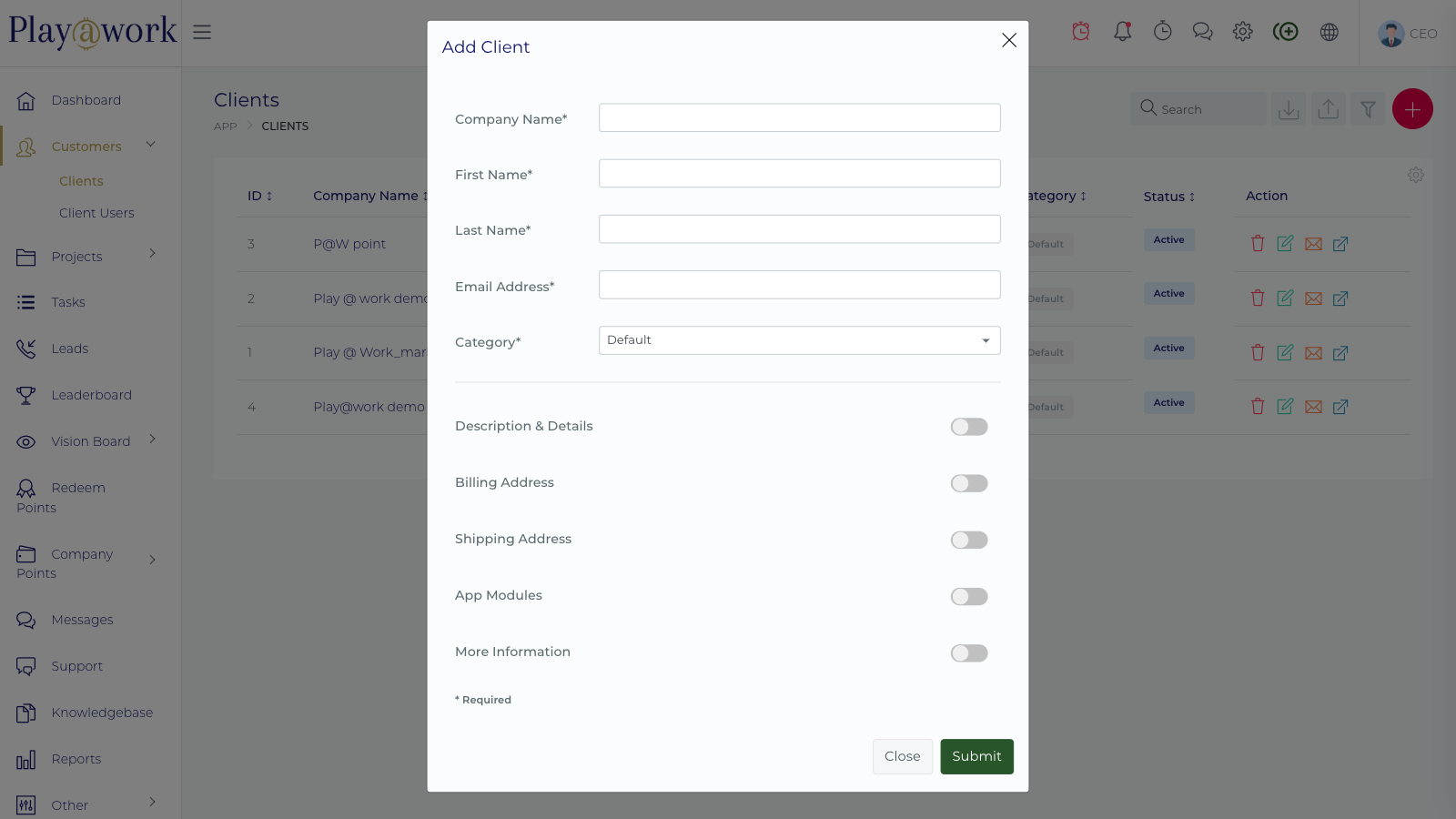Click the alarm clock reminder icon

click(1081, 32)
